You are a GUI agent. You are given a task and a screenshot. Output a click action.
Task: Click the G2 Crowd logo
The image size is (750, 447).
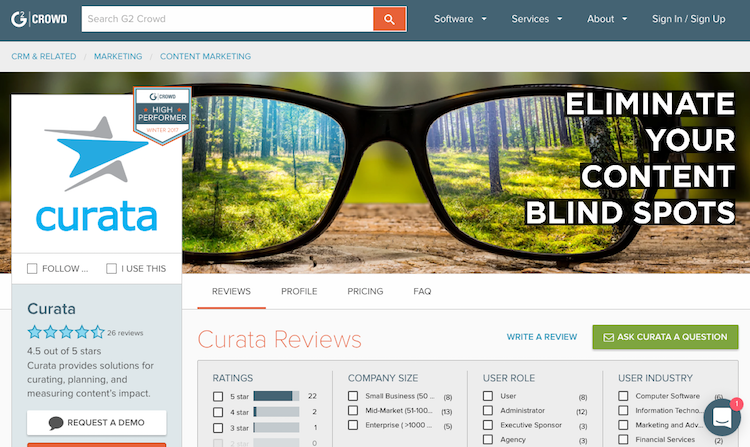[x=39, y=19]
